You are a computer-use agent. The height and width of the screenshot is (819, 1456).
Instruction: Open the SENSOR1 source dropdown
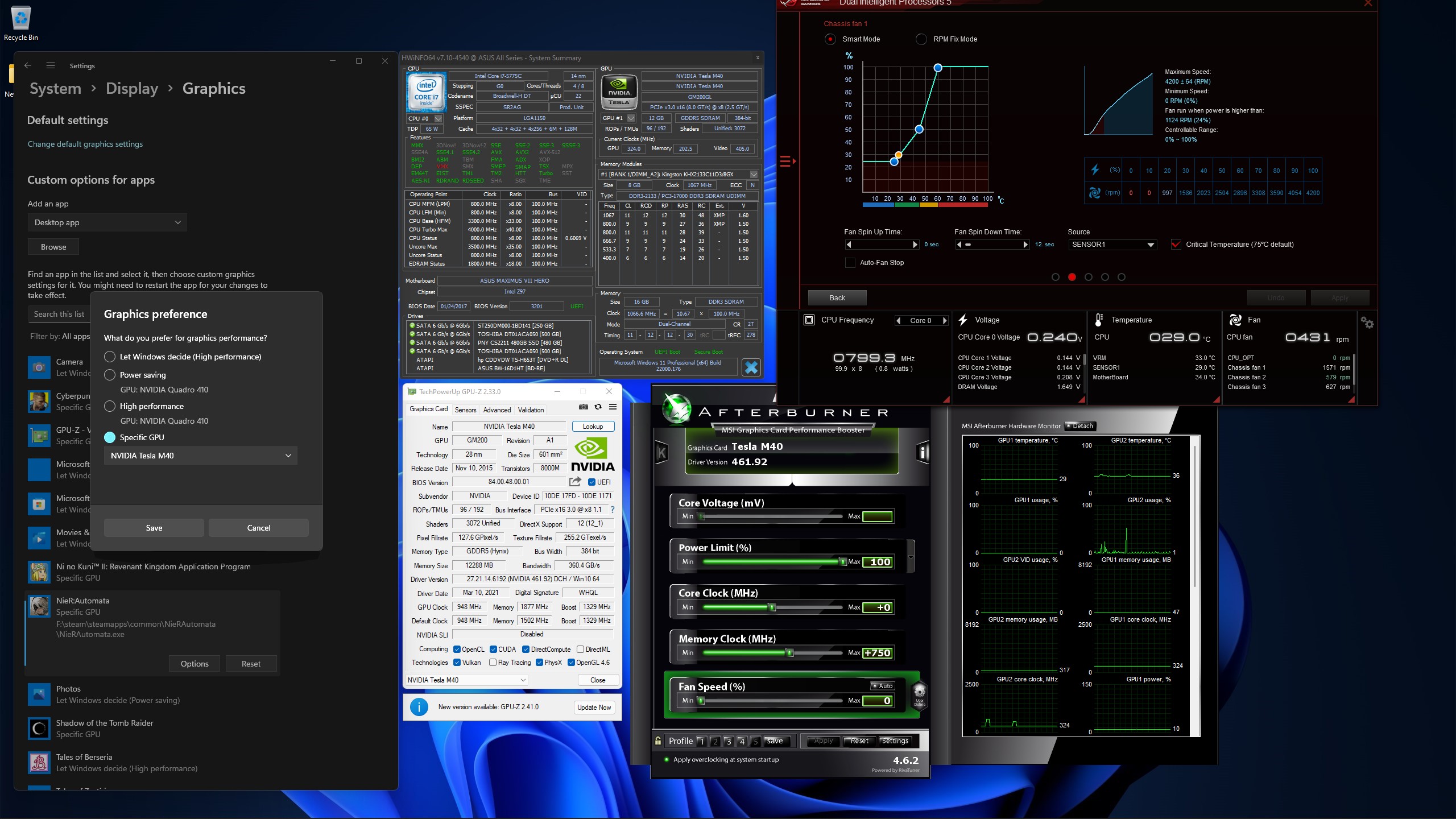[x=1113, y=245]
